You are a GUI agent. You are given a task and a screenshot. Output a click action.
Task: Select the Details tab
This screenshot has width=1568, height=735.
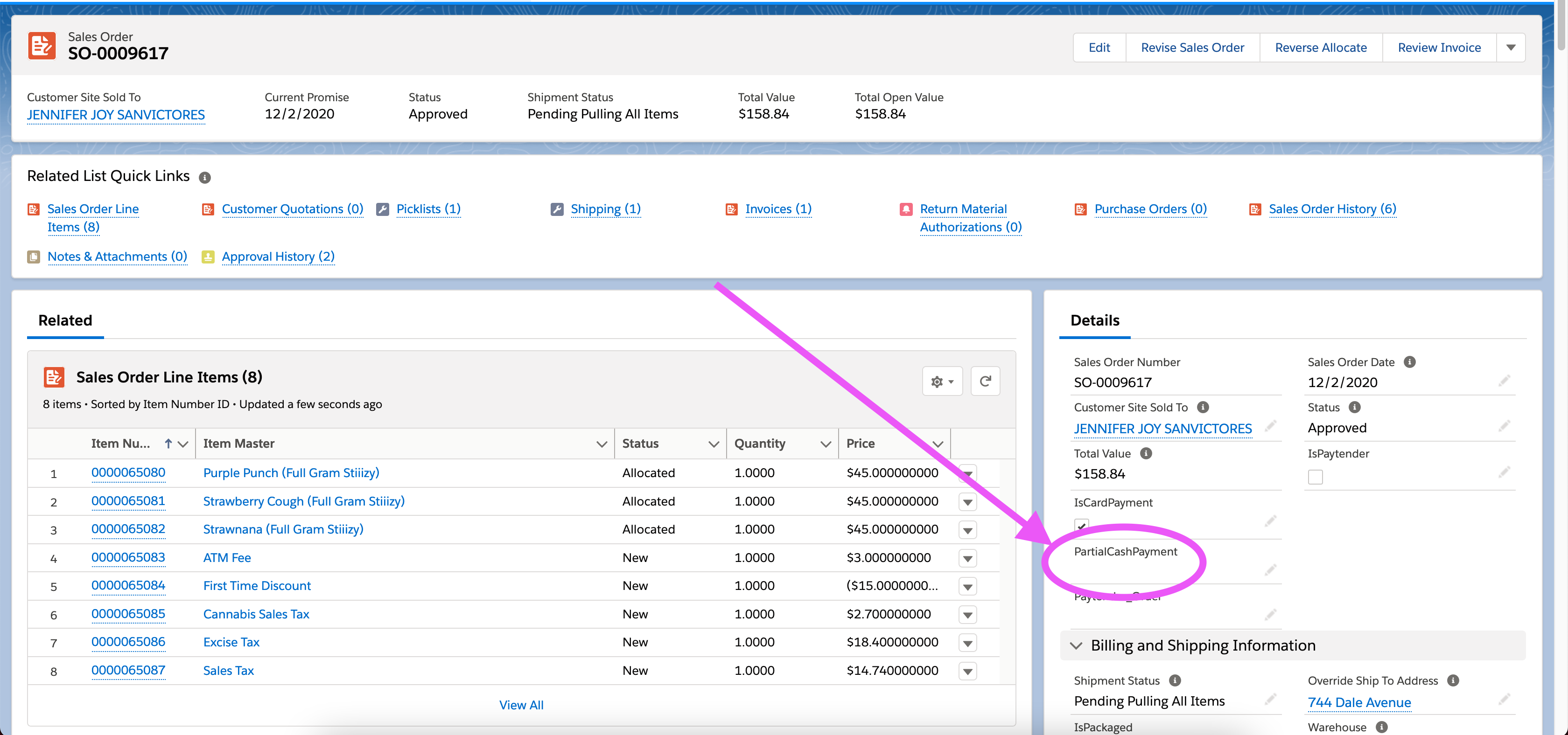(1094, 321)
